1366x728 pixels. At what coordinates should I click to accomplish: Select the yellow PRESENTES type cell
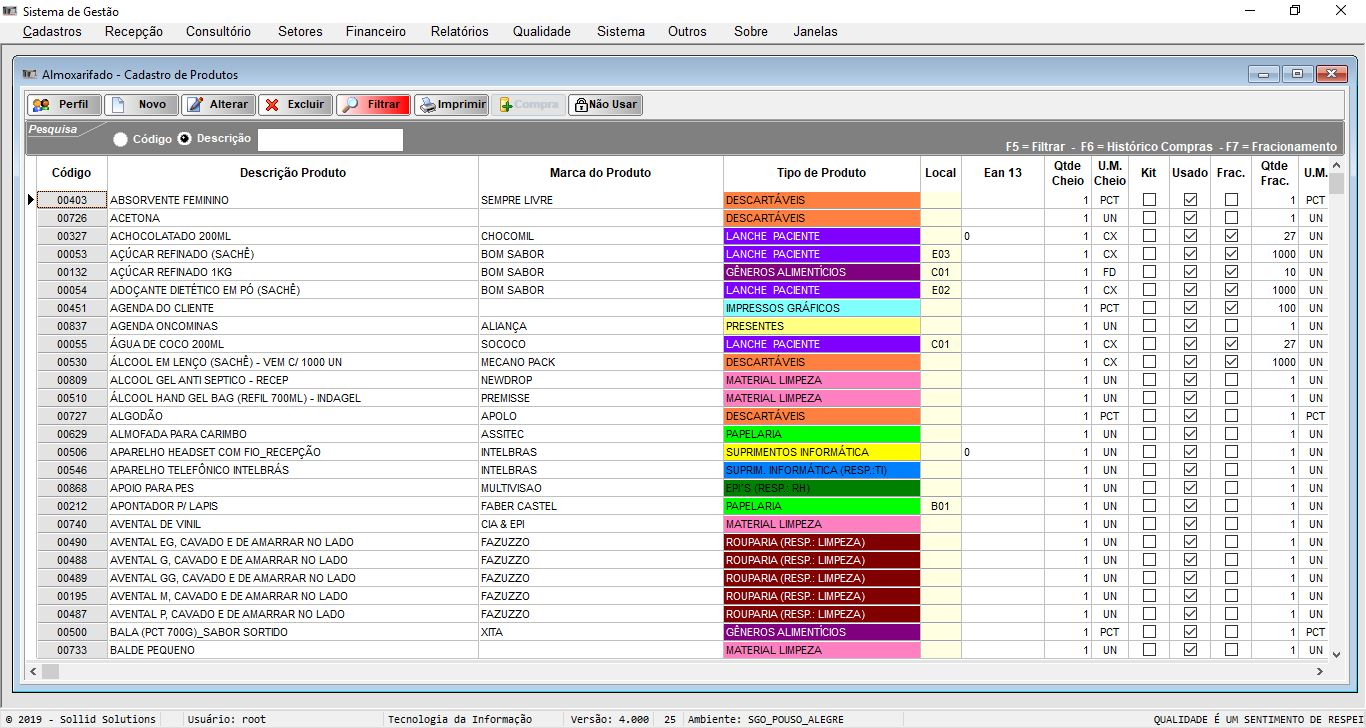click(822, 326)
